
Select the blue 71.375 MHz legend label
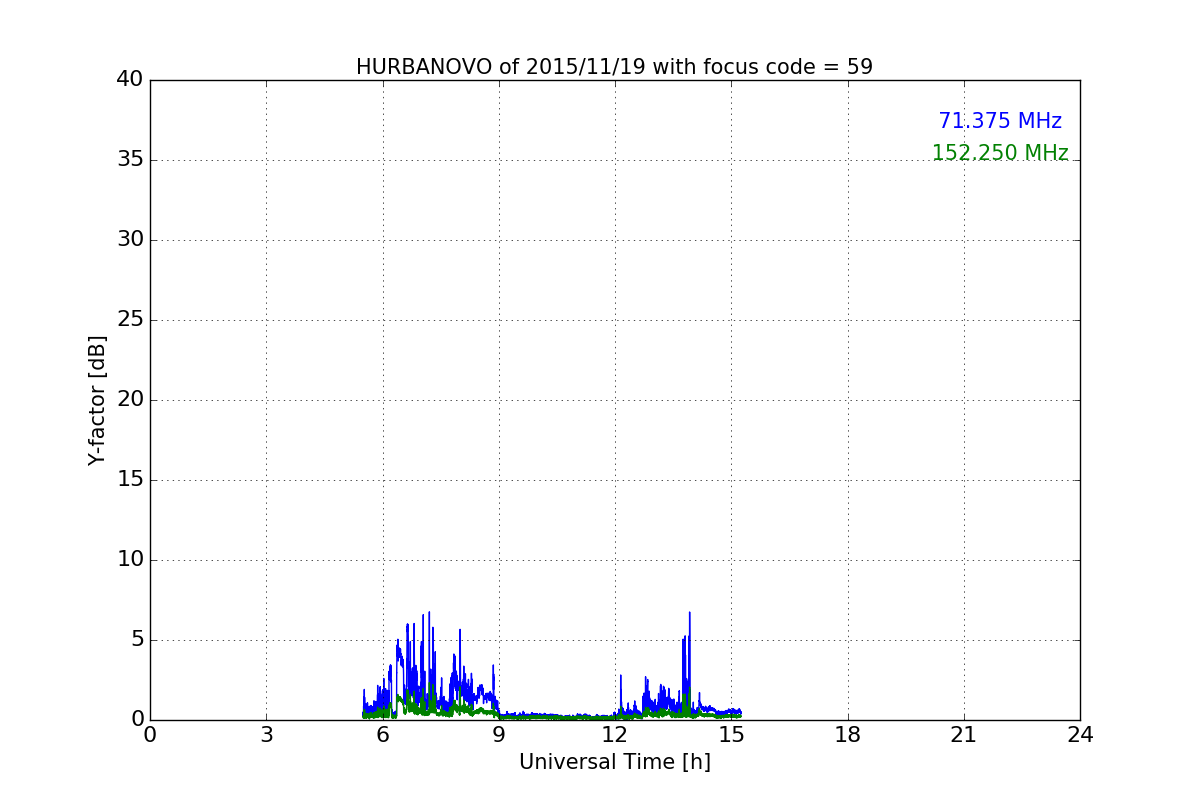coord(1000,121)
